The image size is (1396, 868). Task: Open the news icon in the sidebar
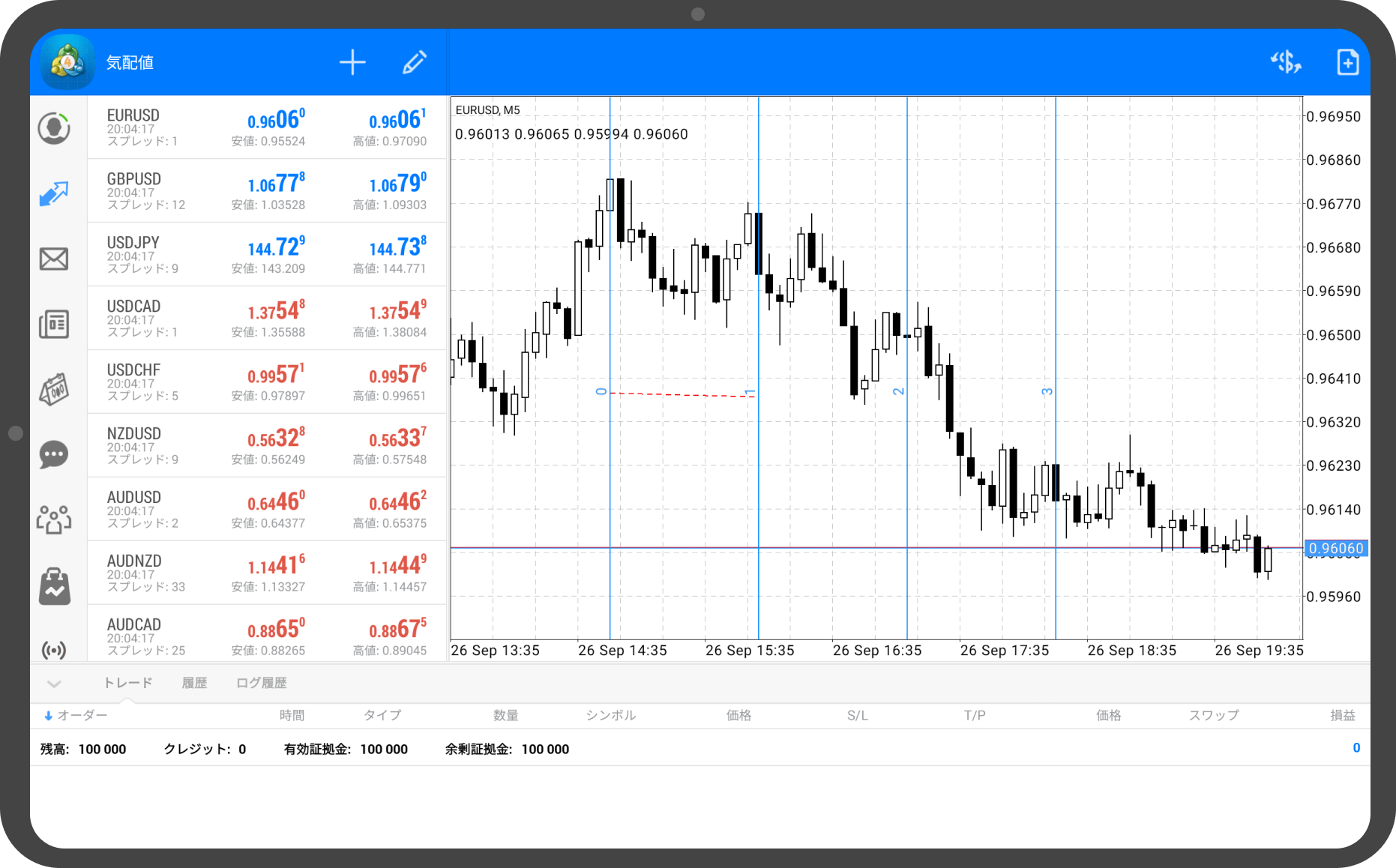(54, 324)
